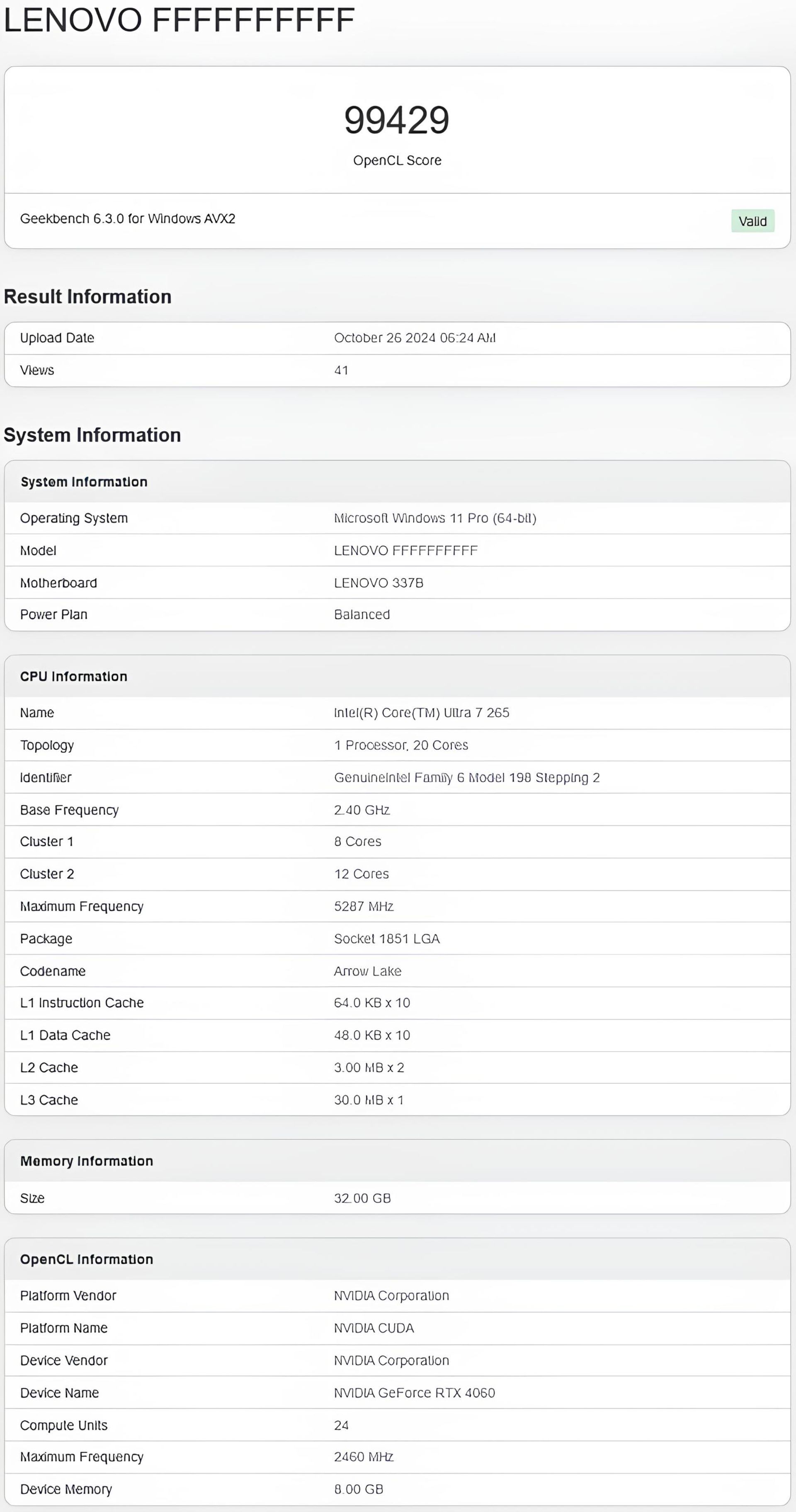Click the Result Information heading
Image resolution: width=796 pixels, height=1512 pixels.
[x=87, y=297]
